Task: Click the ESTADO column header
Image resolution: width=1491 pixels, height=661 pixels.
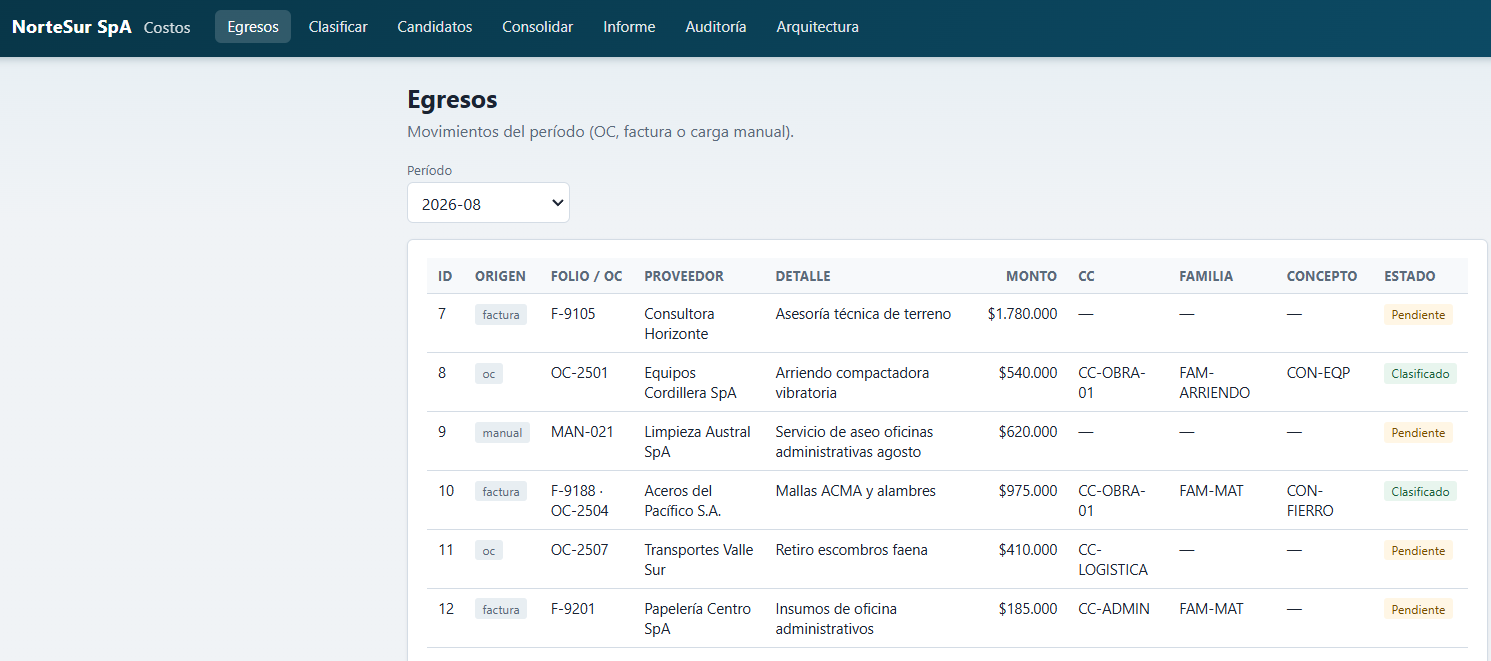Action: coord(1410,276)
